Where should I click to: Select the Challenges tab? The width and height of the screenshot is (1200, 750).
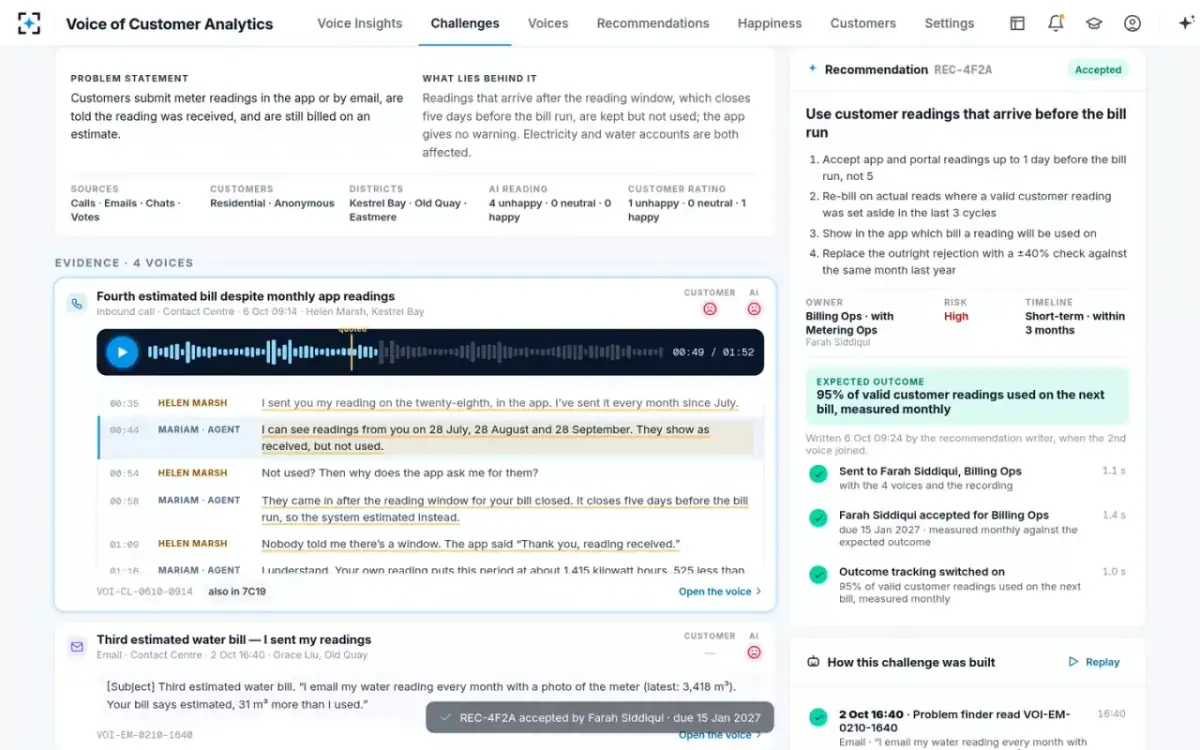465,23
